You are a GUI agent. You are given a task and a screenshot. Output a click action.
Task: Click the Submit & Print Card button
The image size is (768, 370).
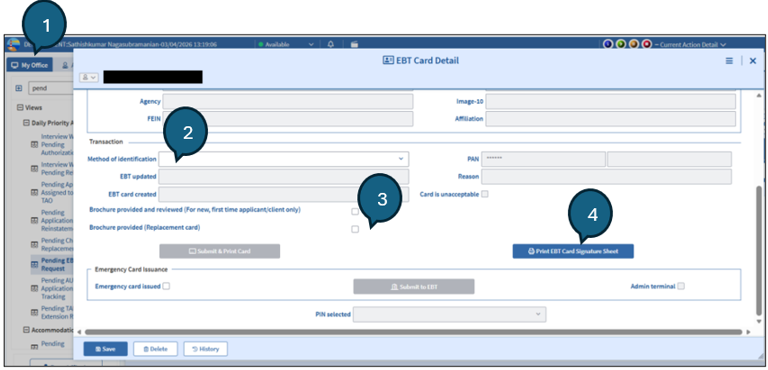[219, 251]
